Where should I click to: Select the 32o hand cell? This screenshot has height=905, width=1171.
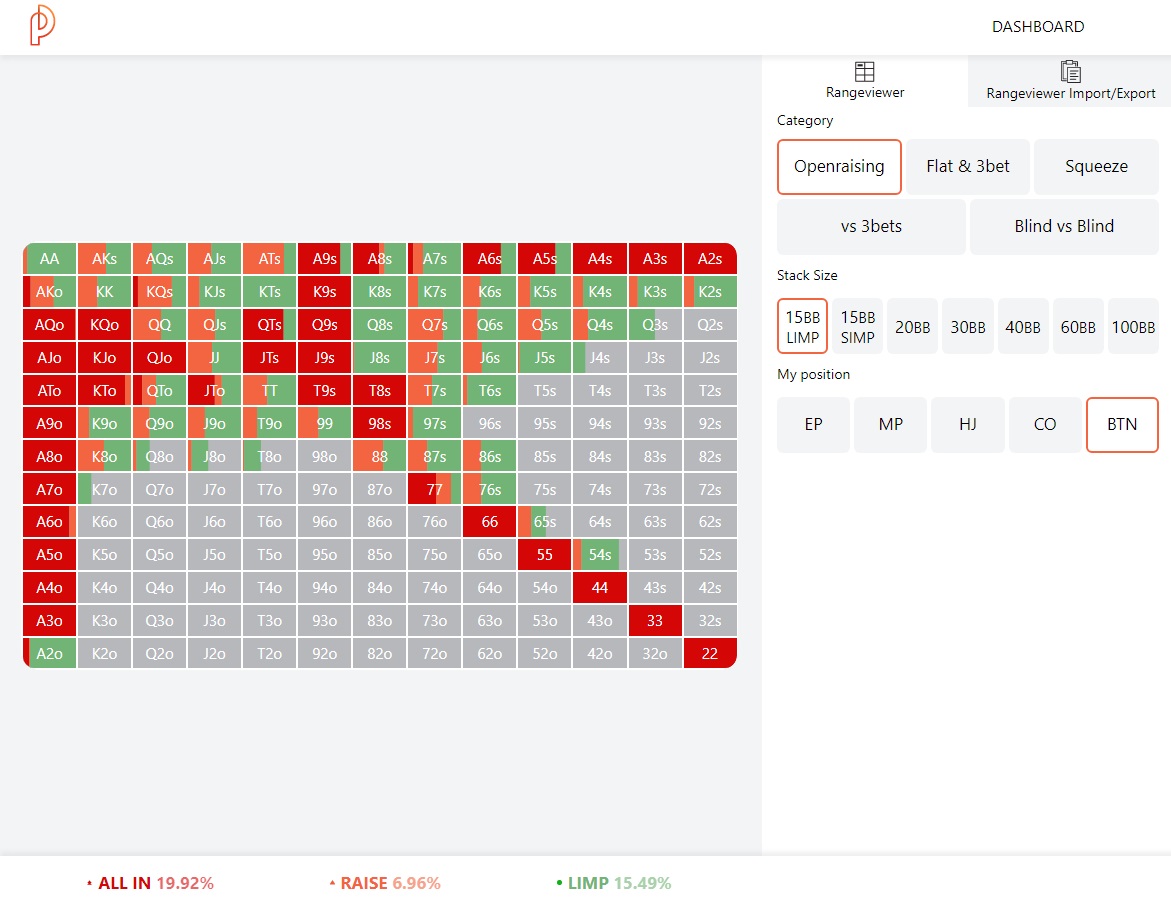(x=655, y=653)
